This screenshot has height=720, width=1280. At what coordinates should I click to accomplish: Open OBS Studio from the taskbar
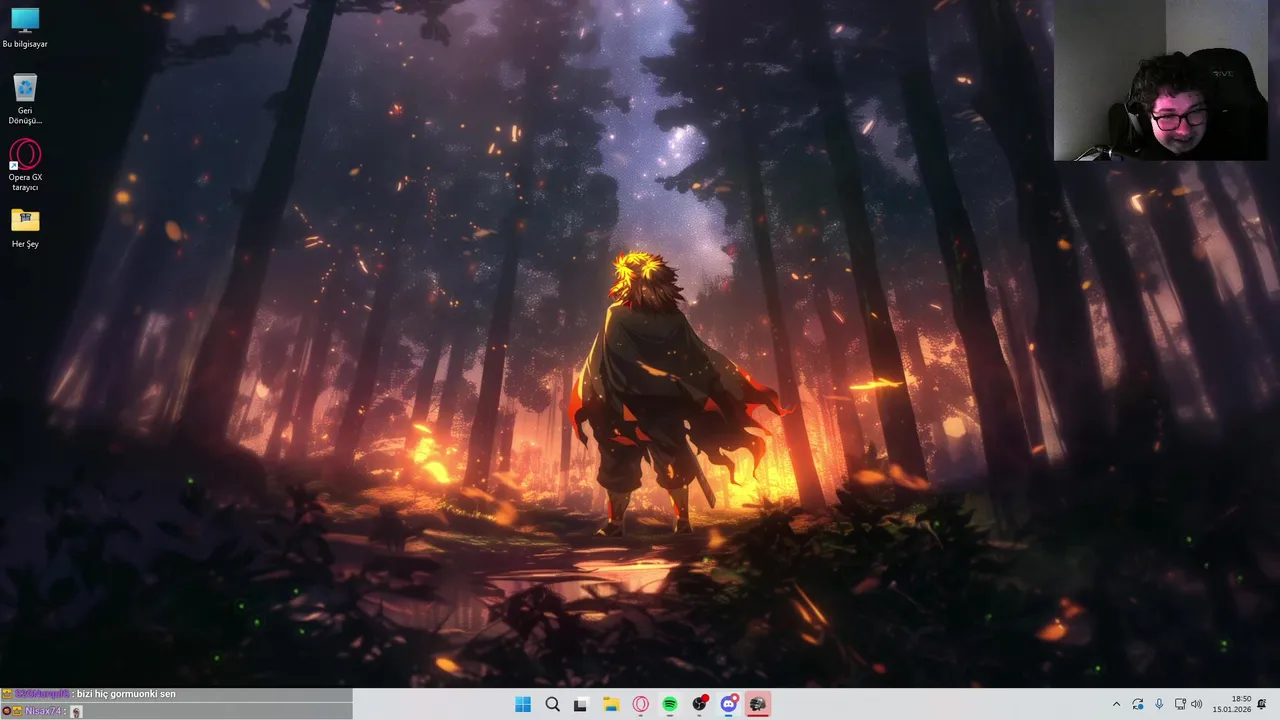point(700,704)
